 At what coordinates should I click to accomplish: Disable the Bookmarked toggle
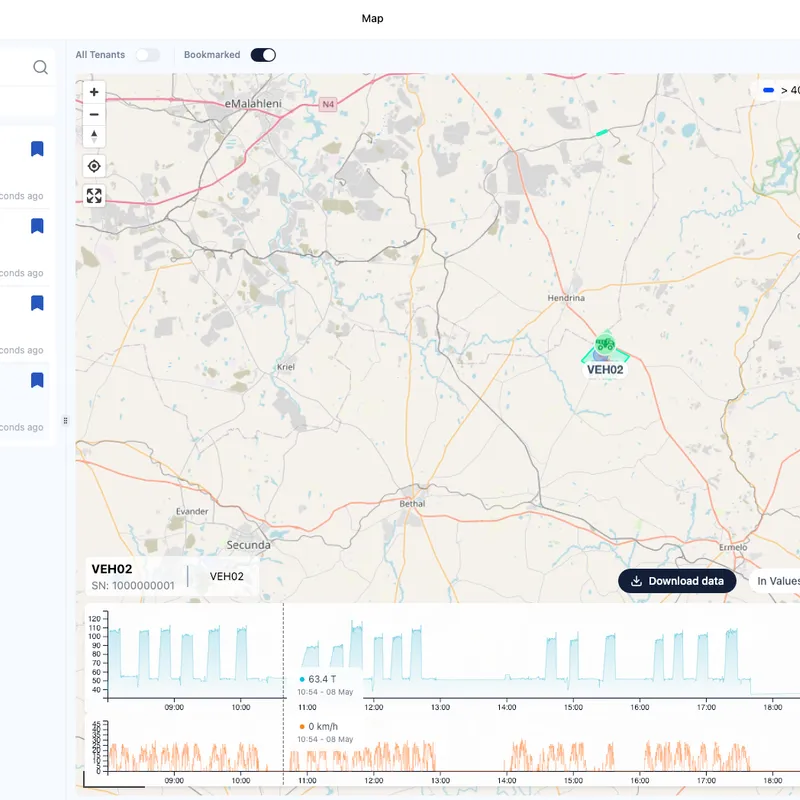[262, 55]
